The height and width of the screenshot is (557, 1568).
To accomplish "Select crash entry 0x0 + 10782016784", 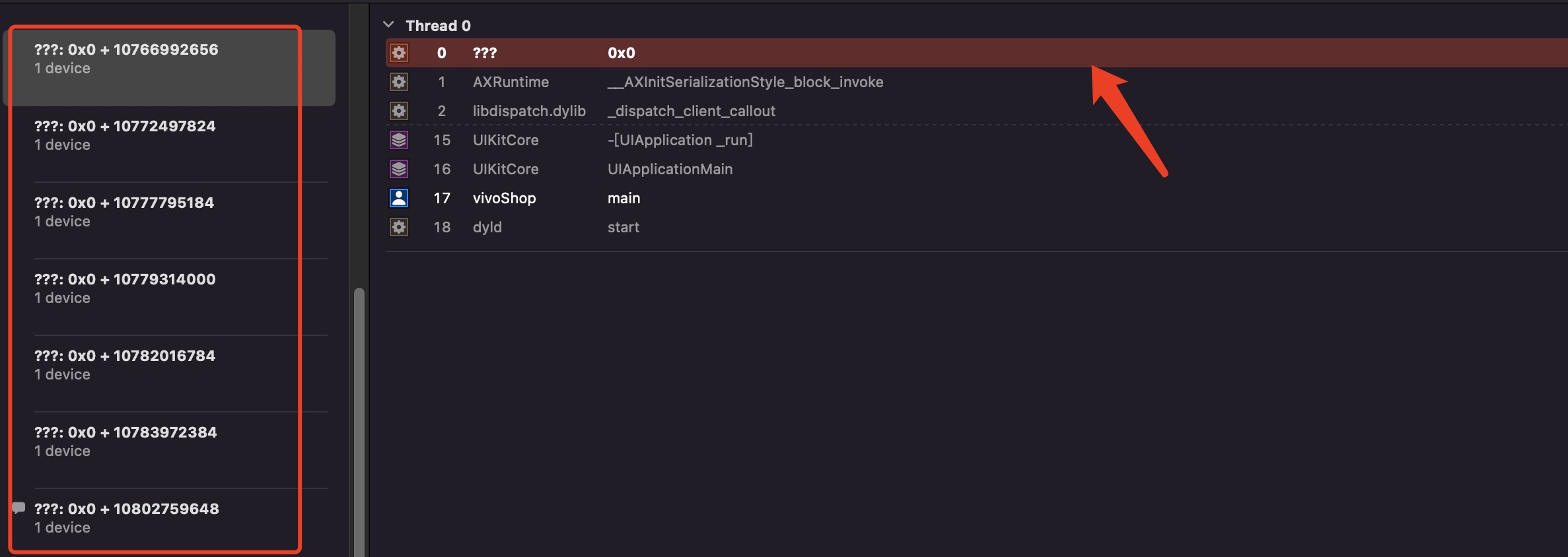I will point(169,374).
